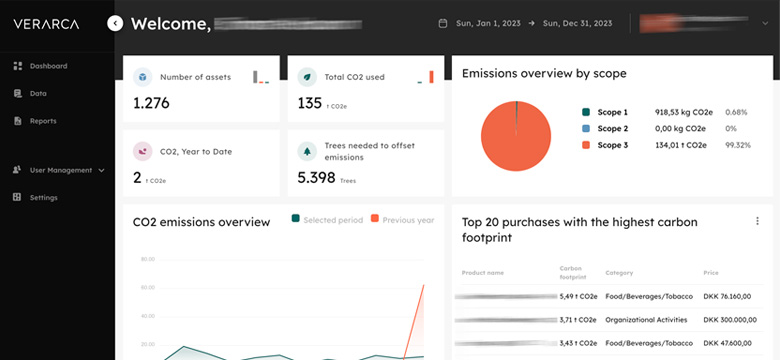The image size is (780, 360).
Task: Open the account dropdown arrow in header
Action: (x=765, y=23)
